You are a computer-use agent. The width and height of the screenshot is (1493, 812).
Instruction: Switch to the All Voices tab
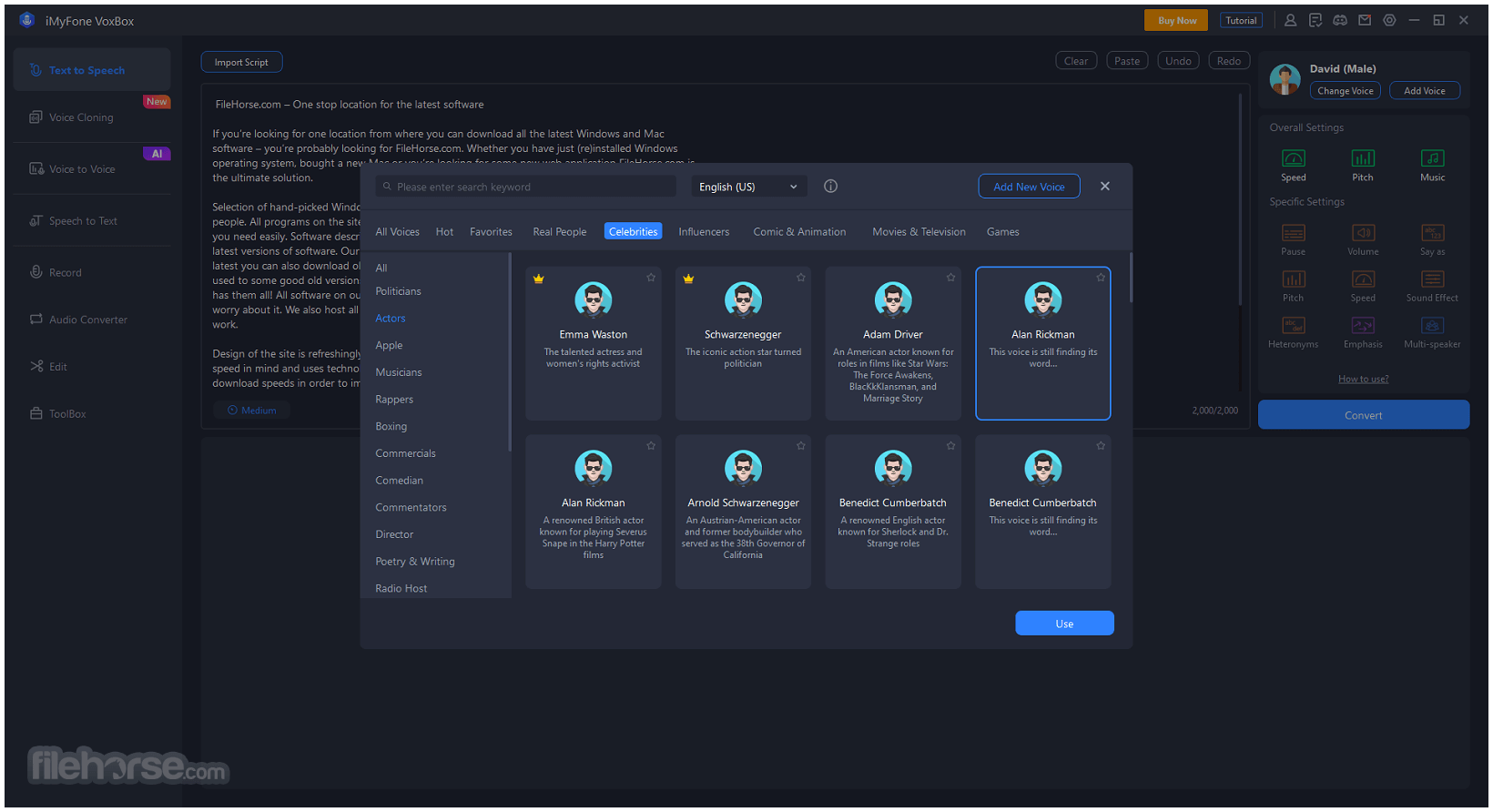pos(398,232)
